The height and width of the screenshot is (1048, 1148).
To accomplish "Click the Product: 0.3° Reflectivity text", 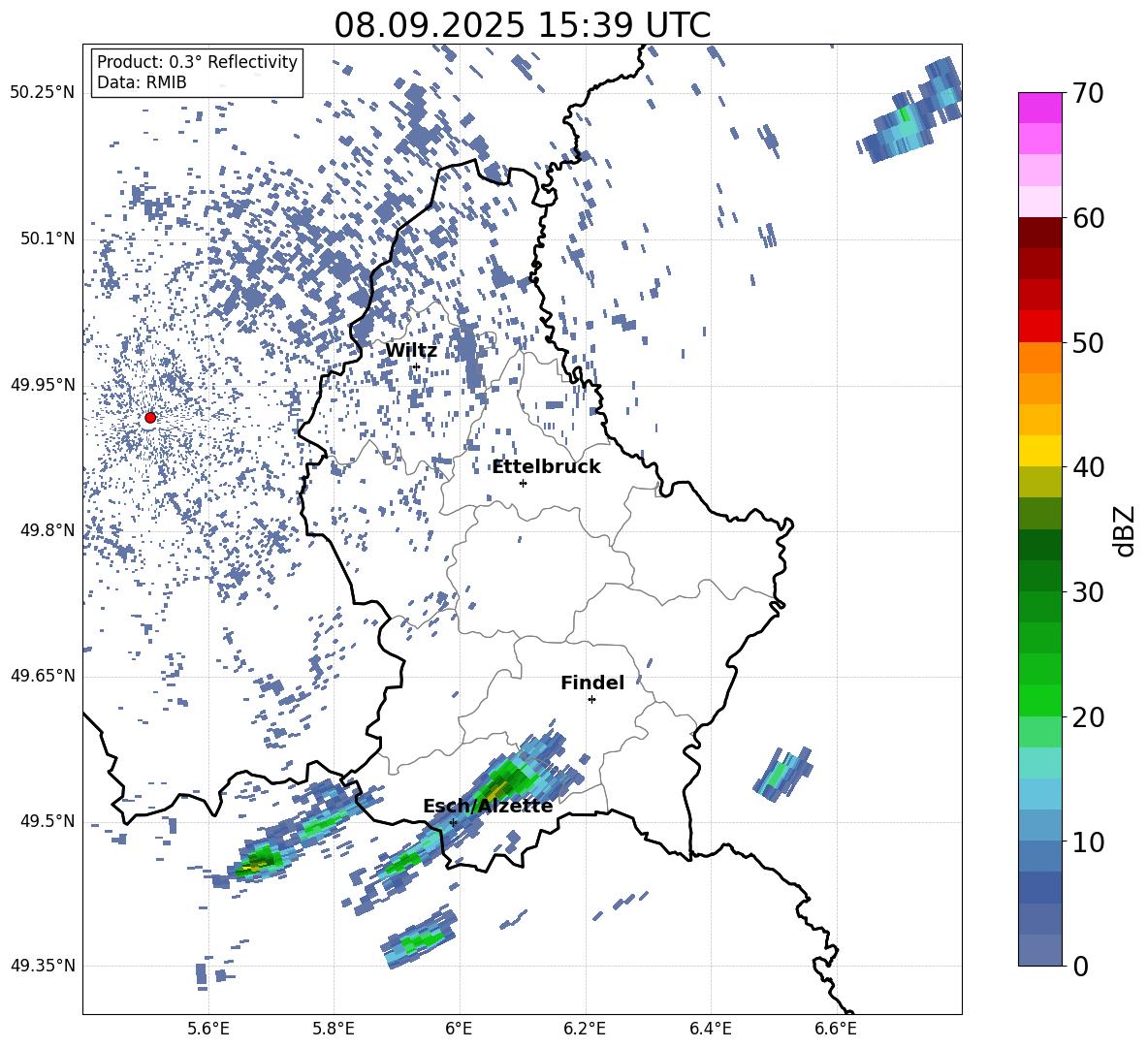I will click(x=197, y=62).
